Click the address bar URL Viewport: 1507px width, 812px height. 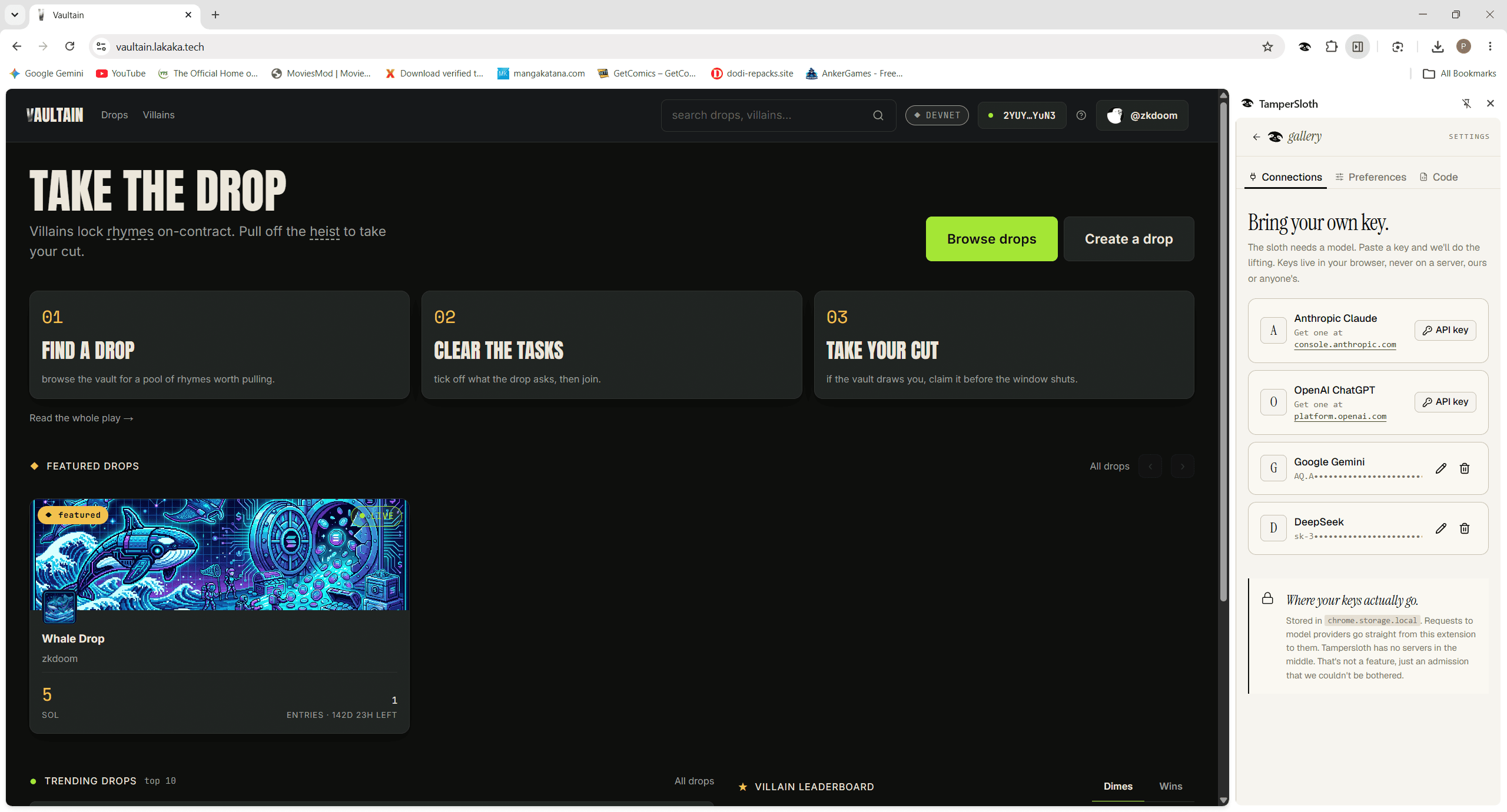(160, 46)
